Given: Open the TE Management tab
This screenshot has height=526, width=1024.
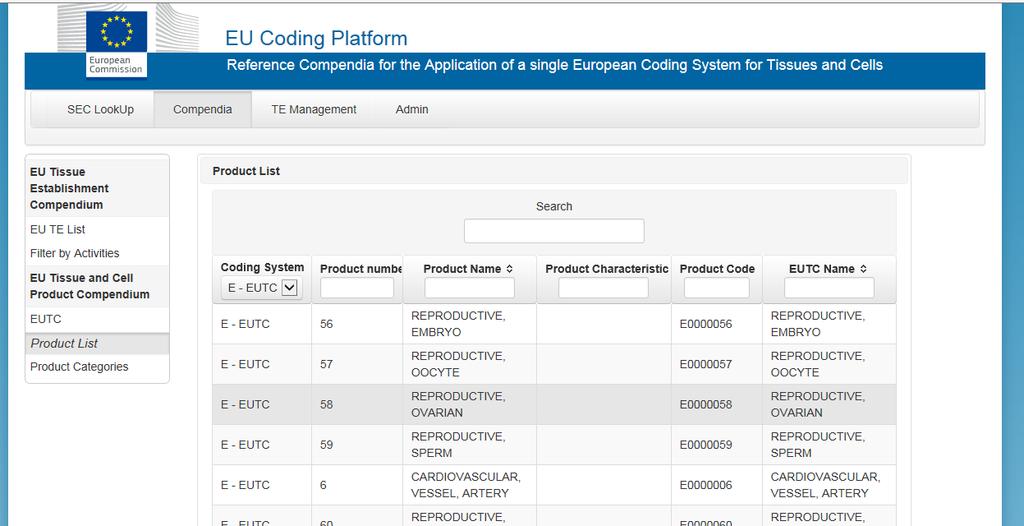Looking at the screenshot, I should pyautogui.click(x=314, y=110).
